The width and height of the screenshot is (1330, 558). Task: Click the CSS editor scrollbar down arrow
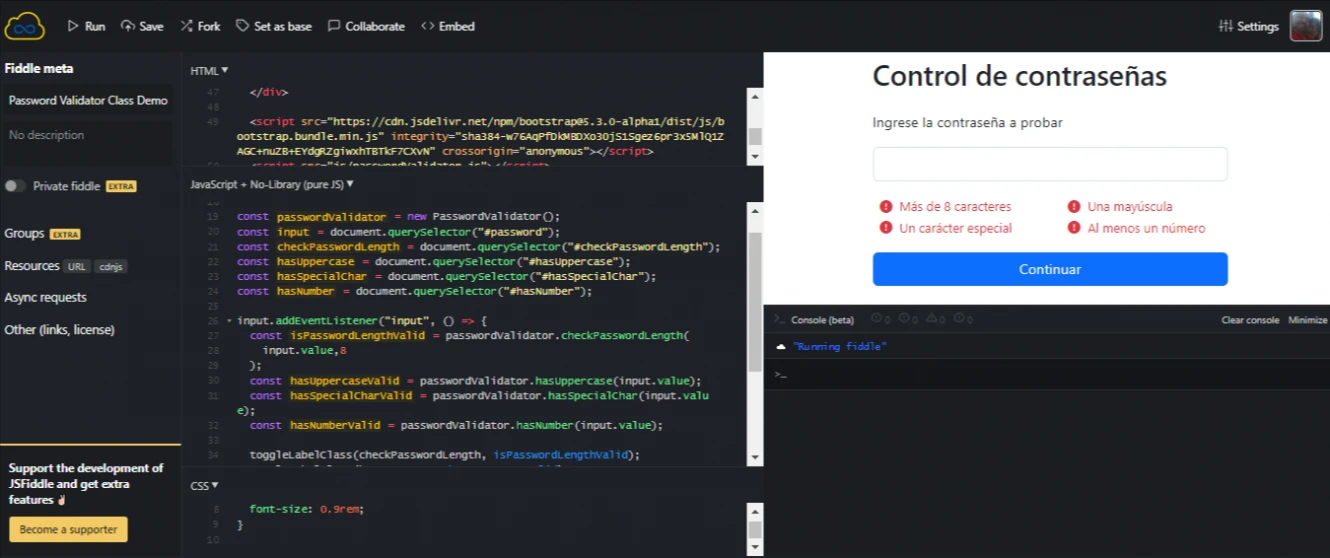755,547
